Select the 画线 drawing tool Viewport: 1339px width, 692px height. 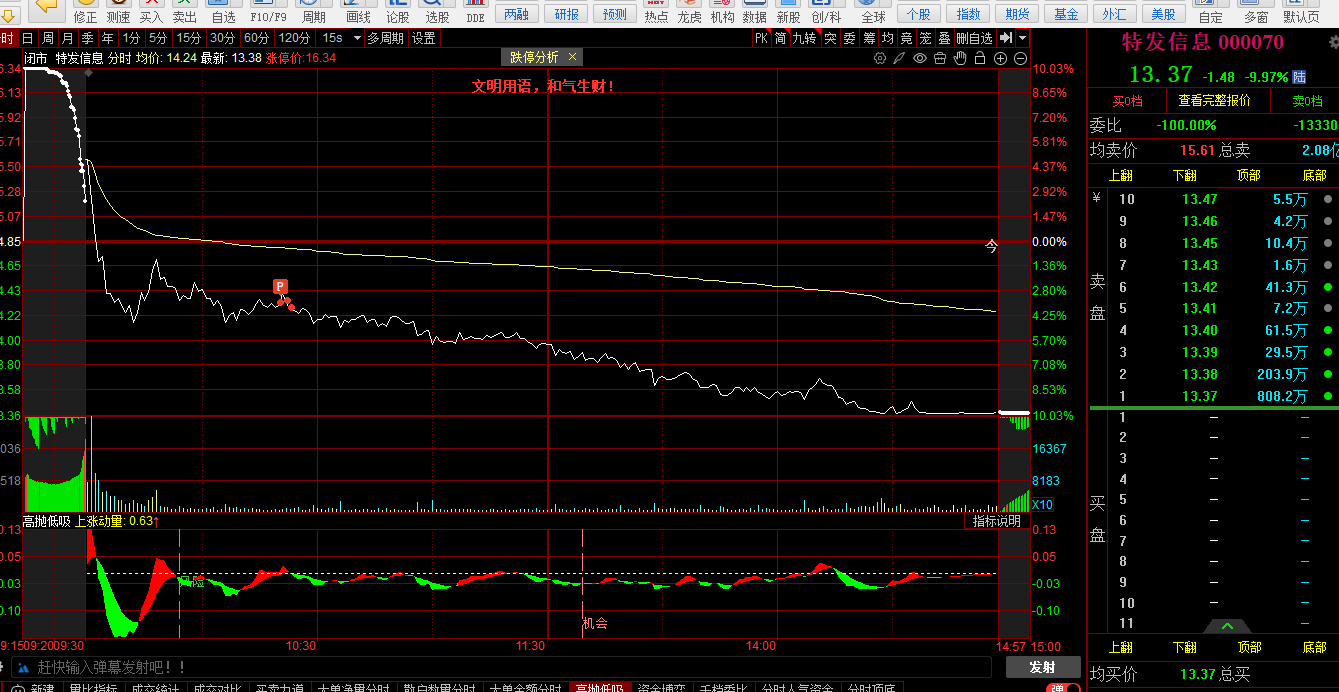[358, 12]
